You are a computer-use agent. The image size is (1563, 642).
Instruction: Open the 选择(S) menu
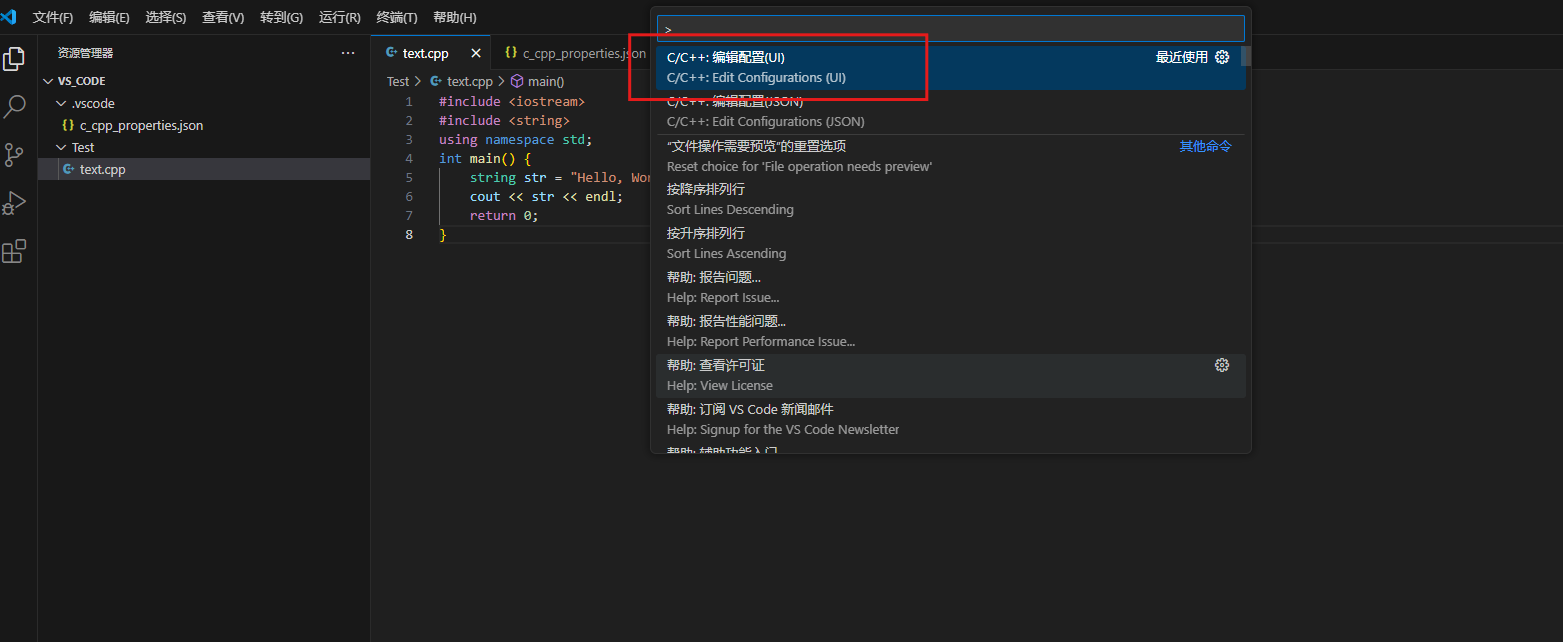click(166, 18)
